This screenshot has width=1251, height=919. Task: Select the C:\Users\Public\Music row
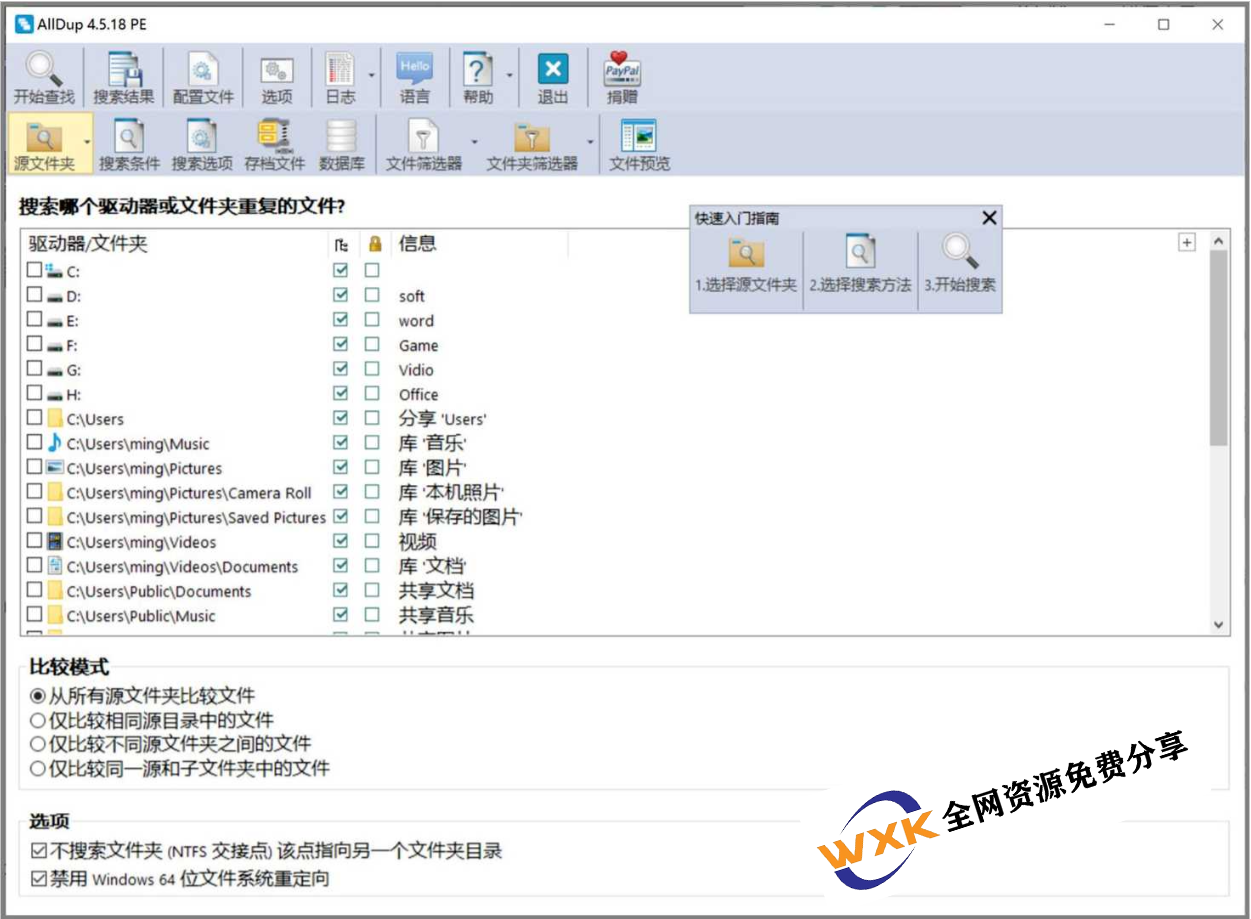(613, 615)
